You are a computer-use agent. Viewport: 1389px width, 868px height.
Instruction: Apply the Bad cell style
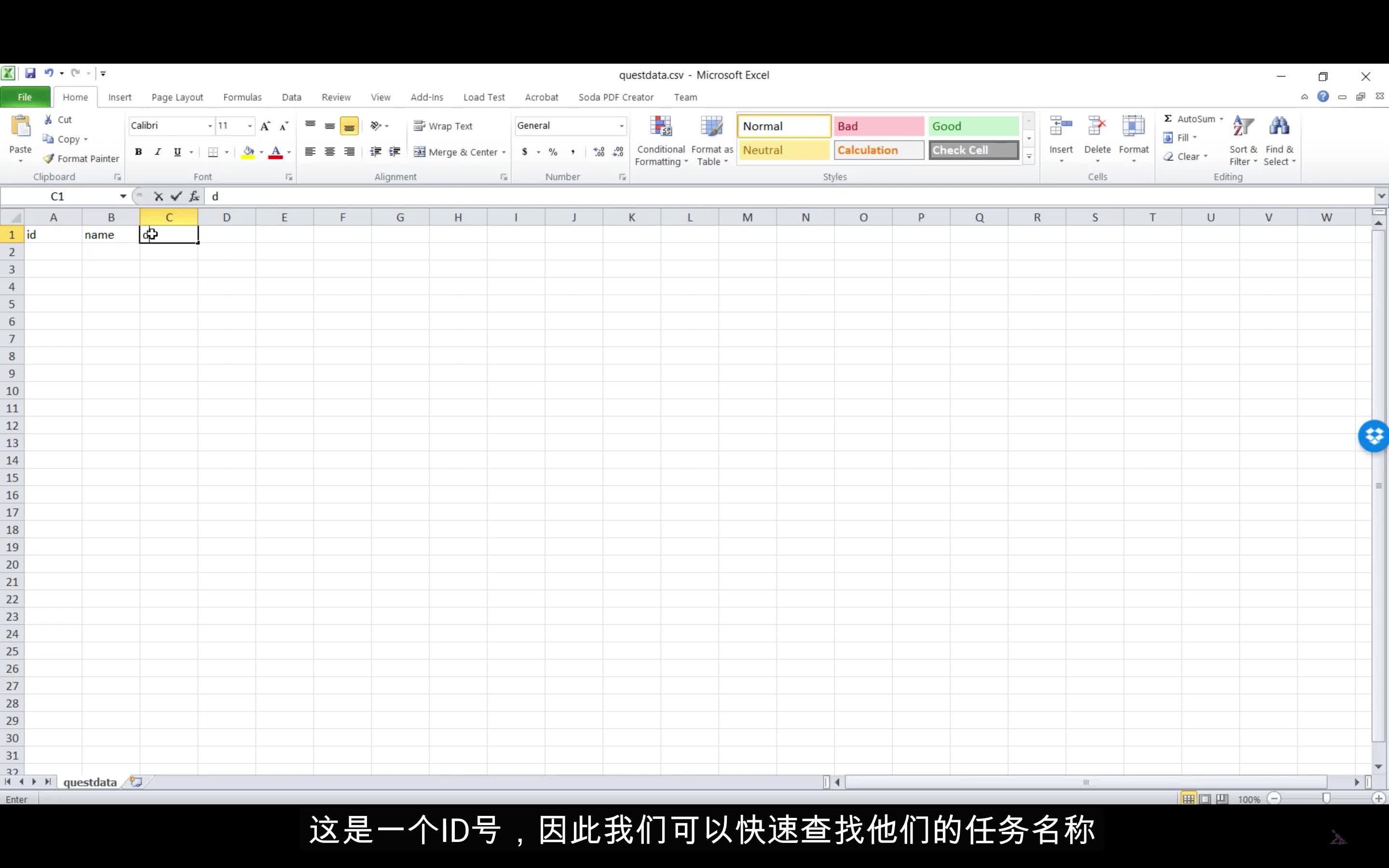pos(878,125)
